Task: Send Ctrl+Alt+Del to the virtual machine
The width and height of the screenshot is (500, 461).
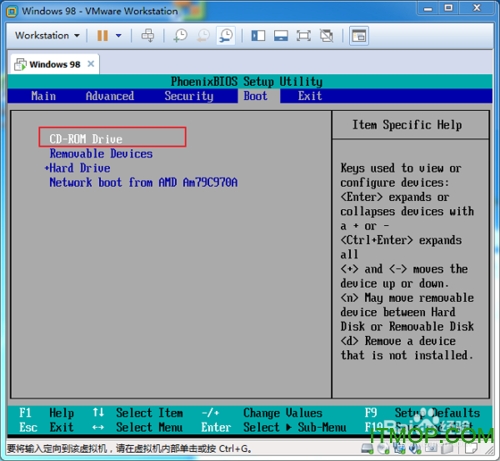Action: click(148, 36)
